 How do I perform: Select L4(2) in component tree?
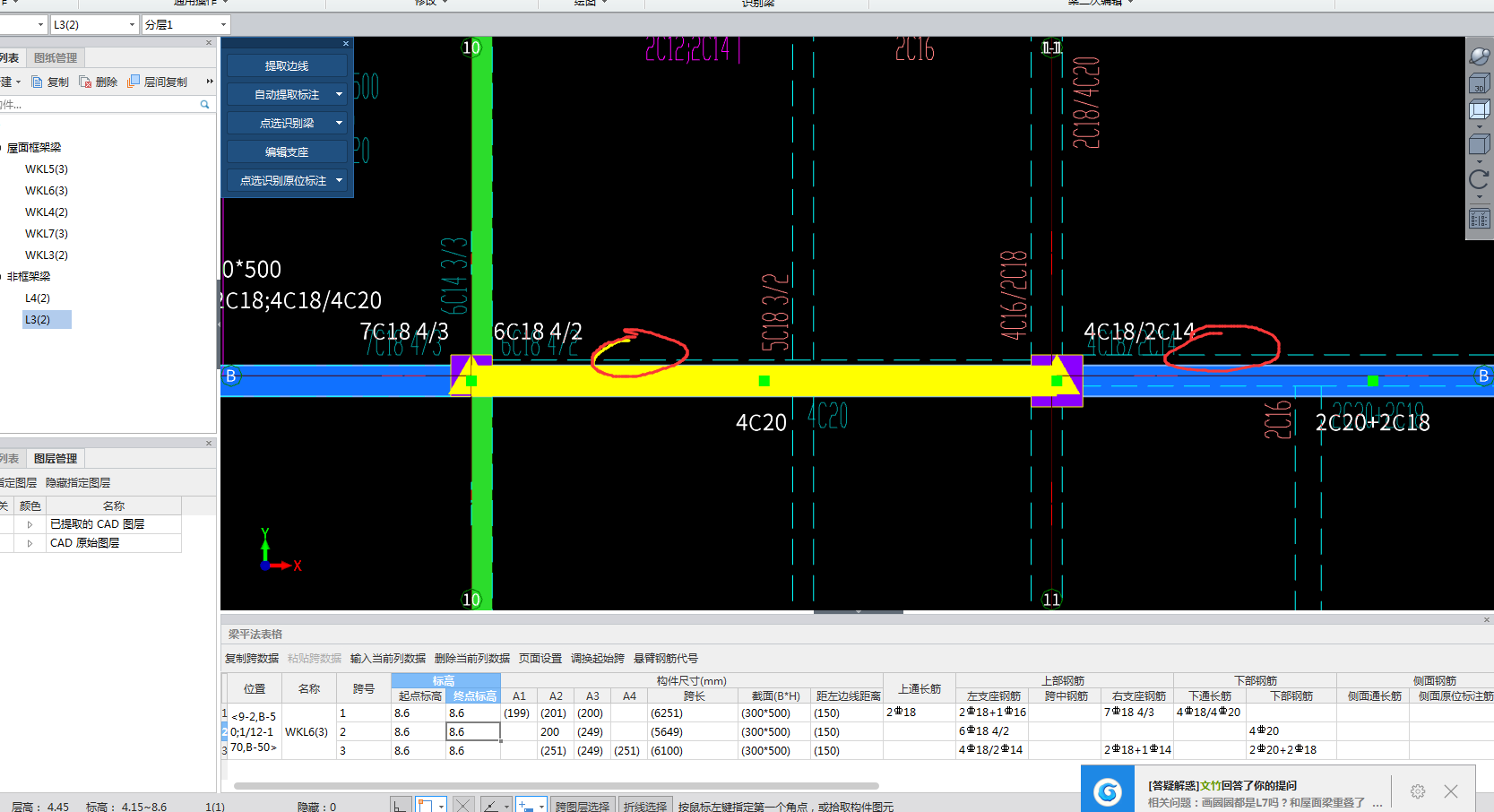pos(38,298)
